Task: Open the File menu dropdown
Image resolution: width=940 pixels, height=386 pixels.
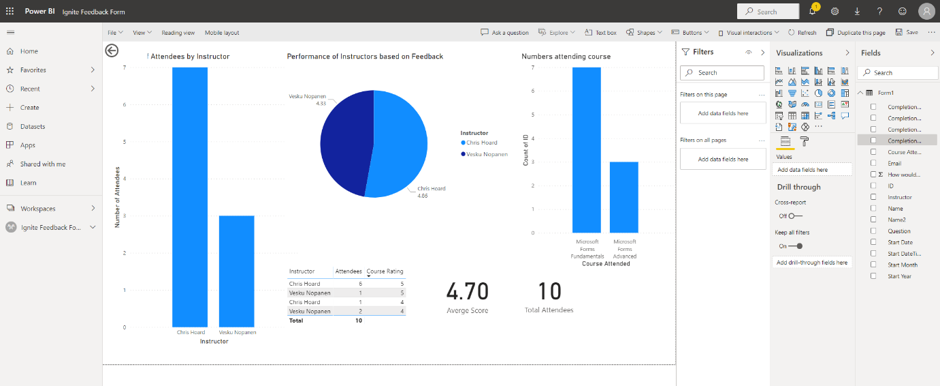Action: 115,32
